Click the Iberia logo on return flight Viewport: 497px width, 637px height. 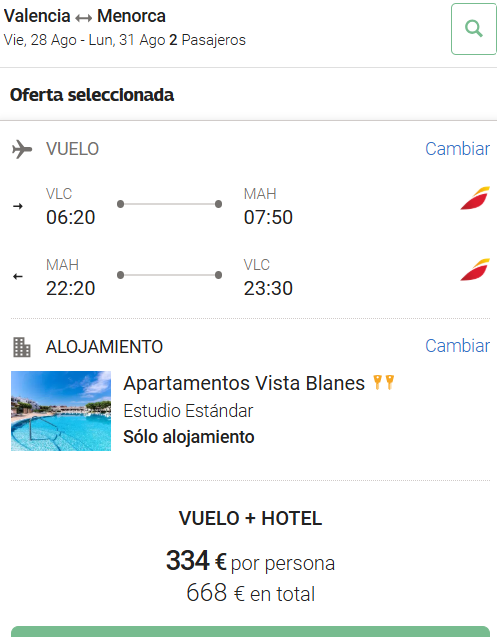(475, 269)
